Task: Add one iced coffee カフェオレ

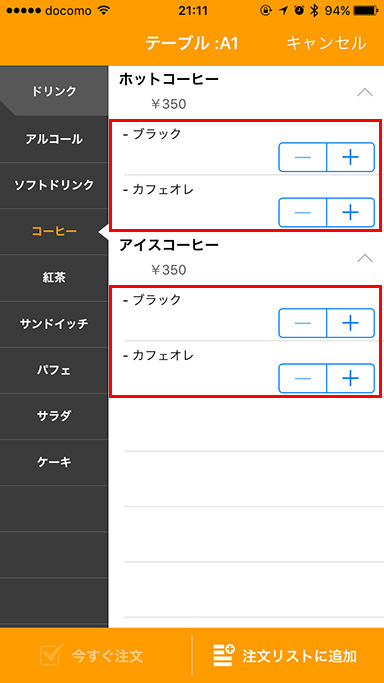Action: [x=350, y=378]
